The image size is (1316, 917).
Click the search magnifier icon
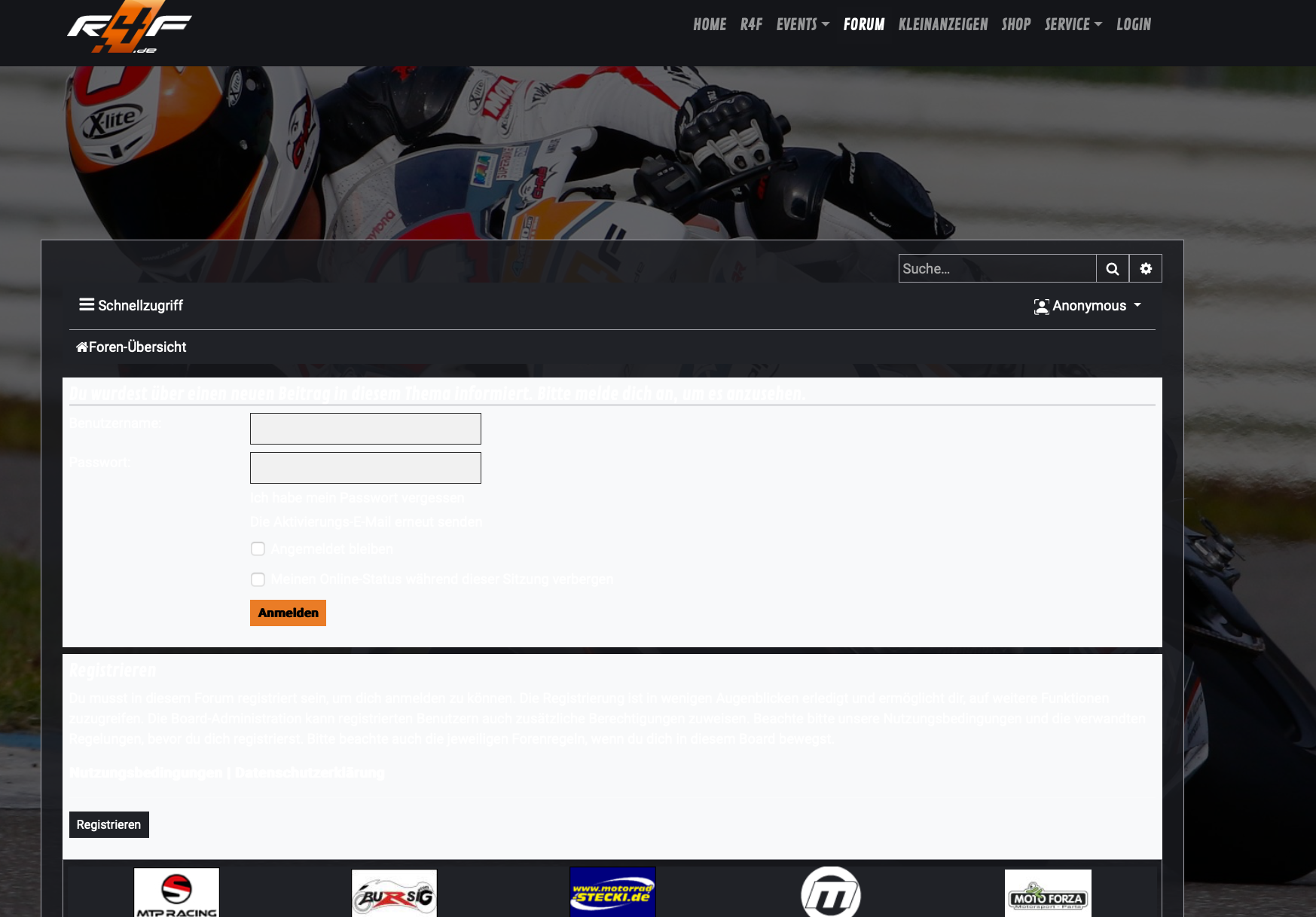pyautogui.click(x=1112, y=269)
